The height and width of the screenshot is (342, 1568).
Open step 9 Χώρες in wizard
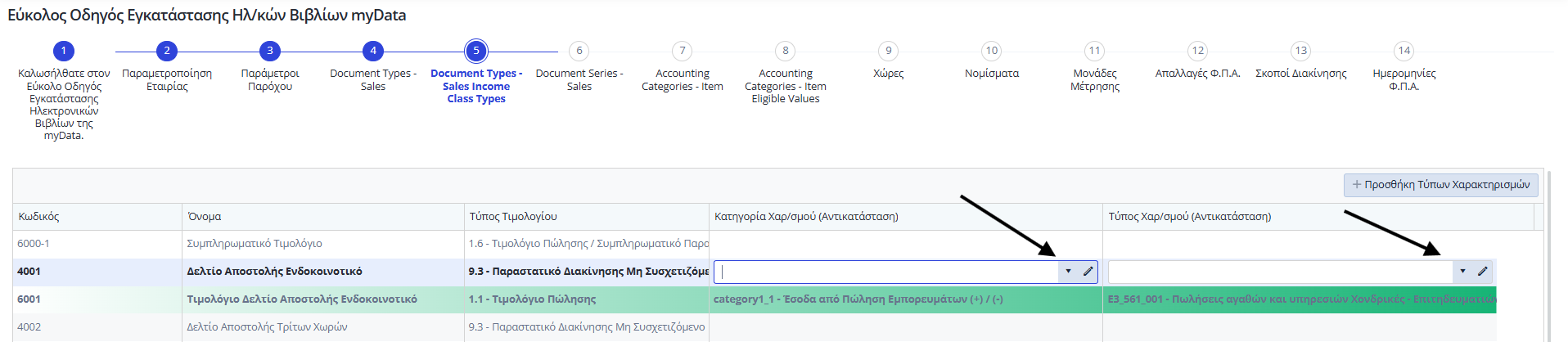tap(889, 51)
